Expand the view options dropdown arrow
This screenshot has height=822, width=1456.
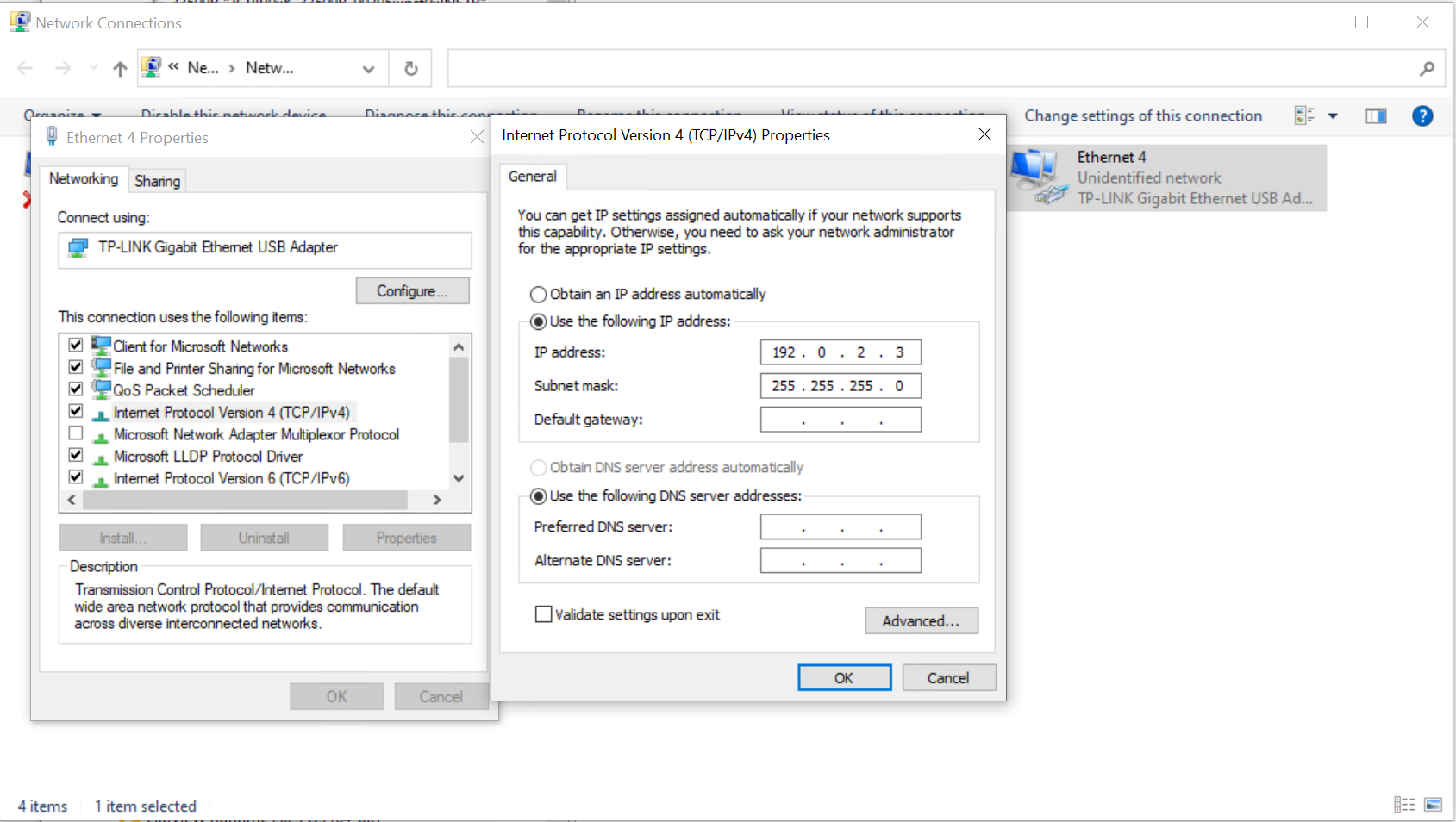(x=1333, y=115)
